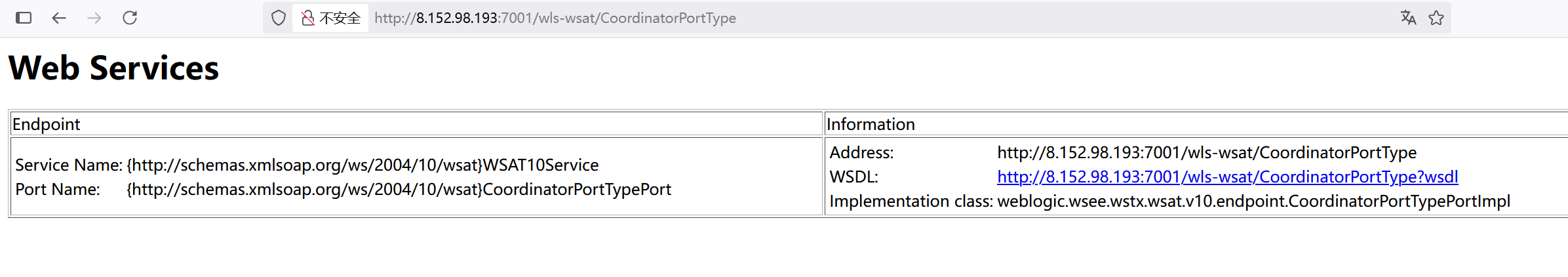1568x277 pixels.
Task: Click the Endpoint column header cell
Action: tap(46, 124)
